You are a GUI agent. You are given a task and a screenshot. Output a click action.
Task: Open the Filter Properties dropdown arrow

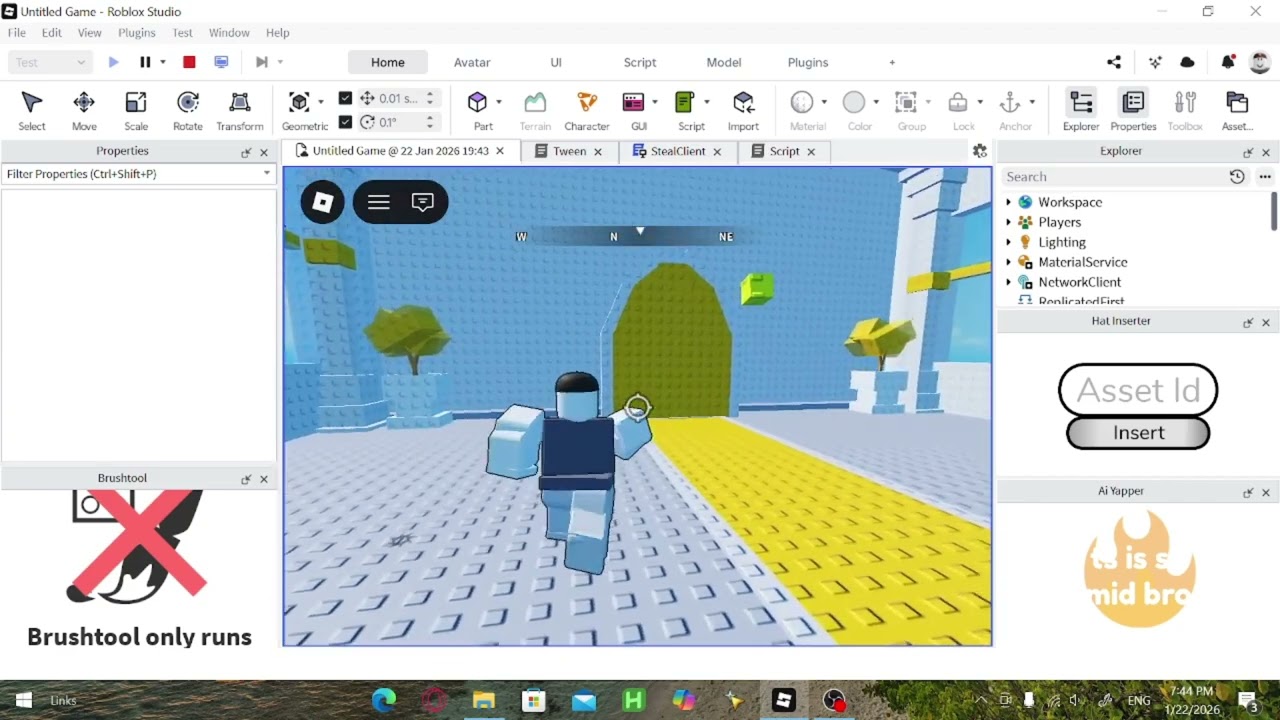[x=267, y=174]
